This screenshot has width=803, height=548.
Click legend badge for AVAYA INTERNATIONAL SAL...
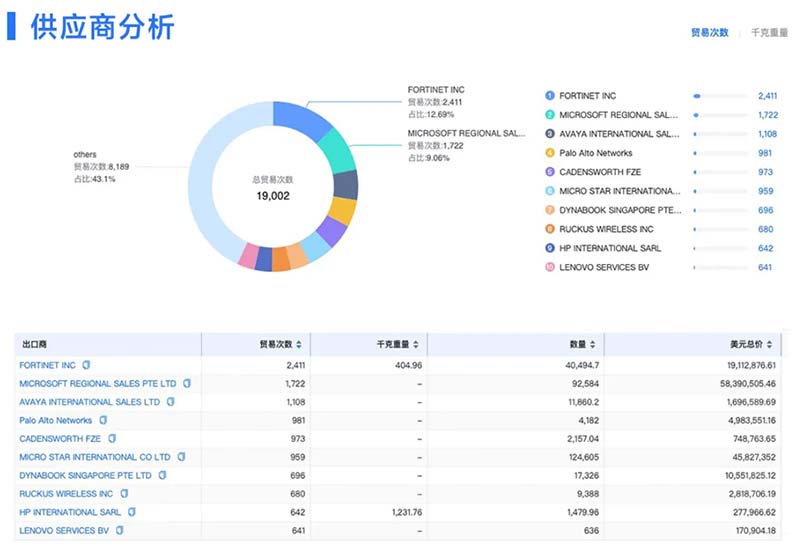(550, 134)
